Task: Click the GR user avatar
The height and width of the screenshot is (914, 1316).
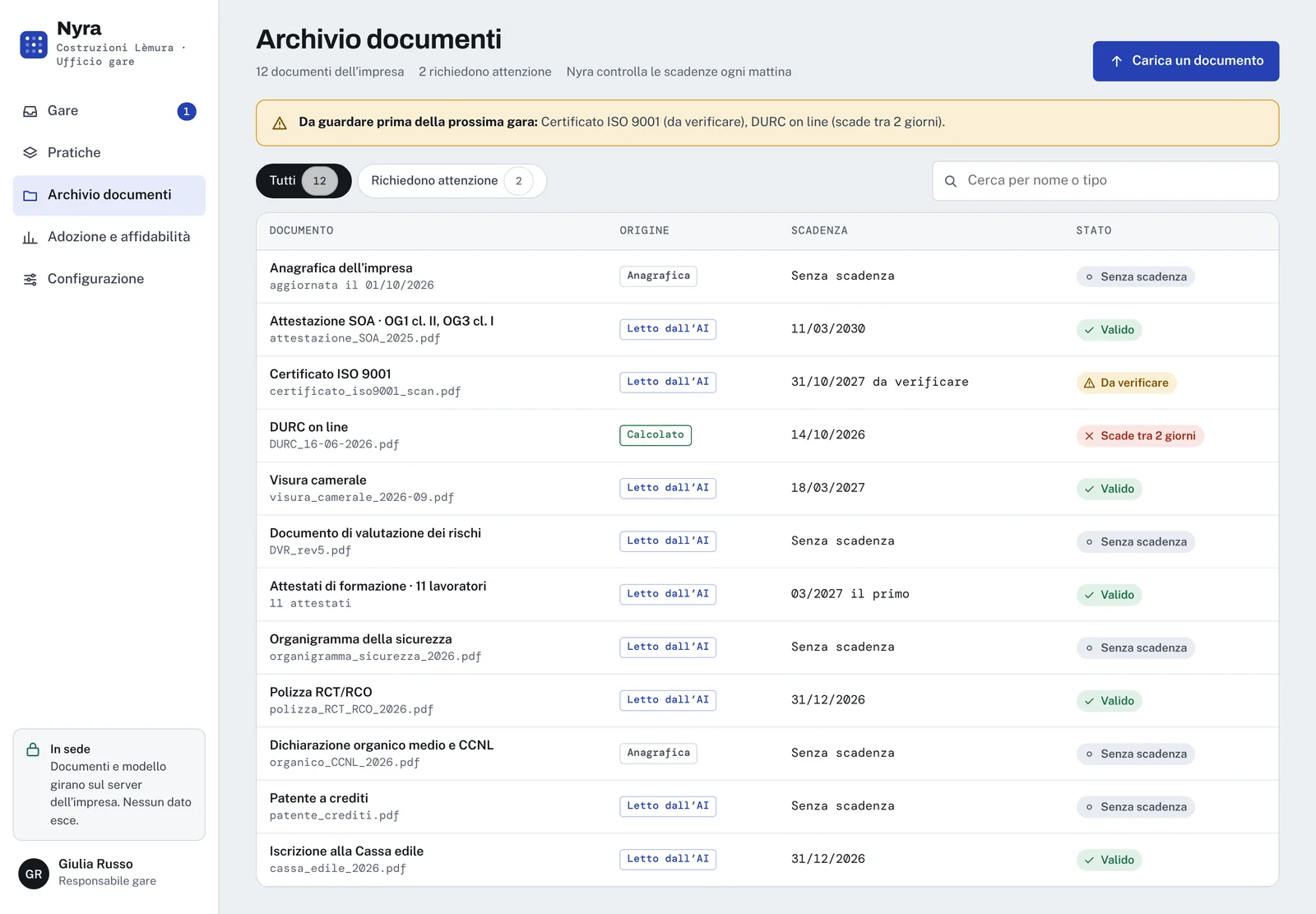Action: point(34,874)
